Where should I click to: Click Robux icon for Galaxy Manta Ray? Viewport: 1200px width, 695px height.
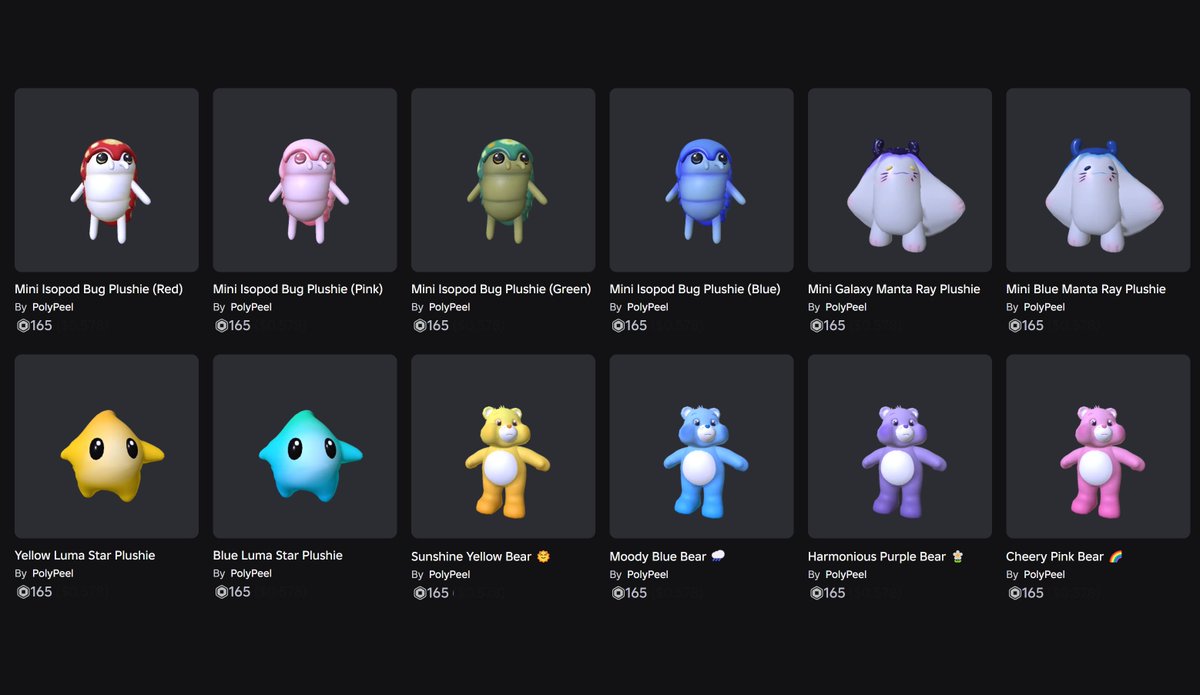pyautogui.click(x=815, y=325)
